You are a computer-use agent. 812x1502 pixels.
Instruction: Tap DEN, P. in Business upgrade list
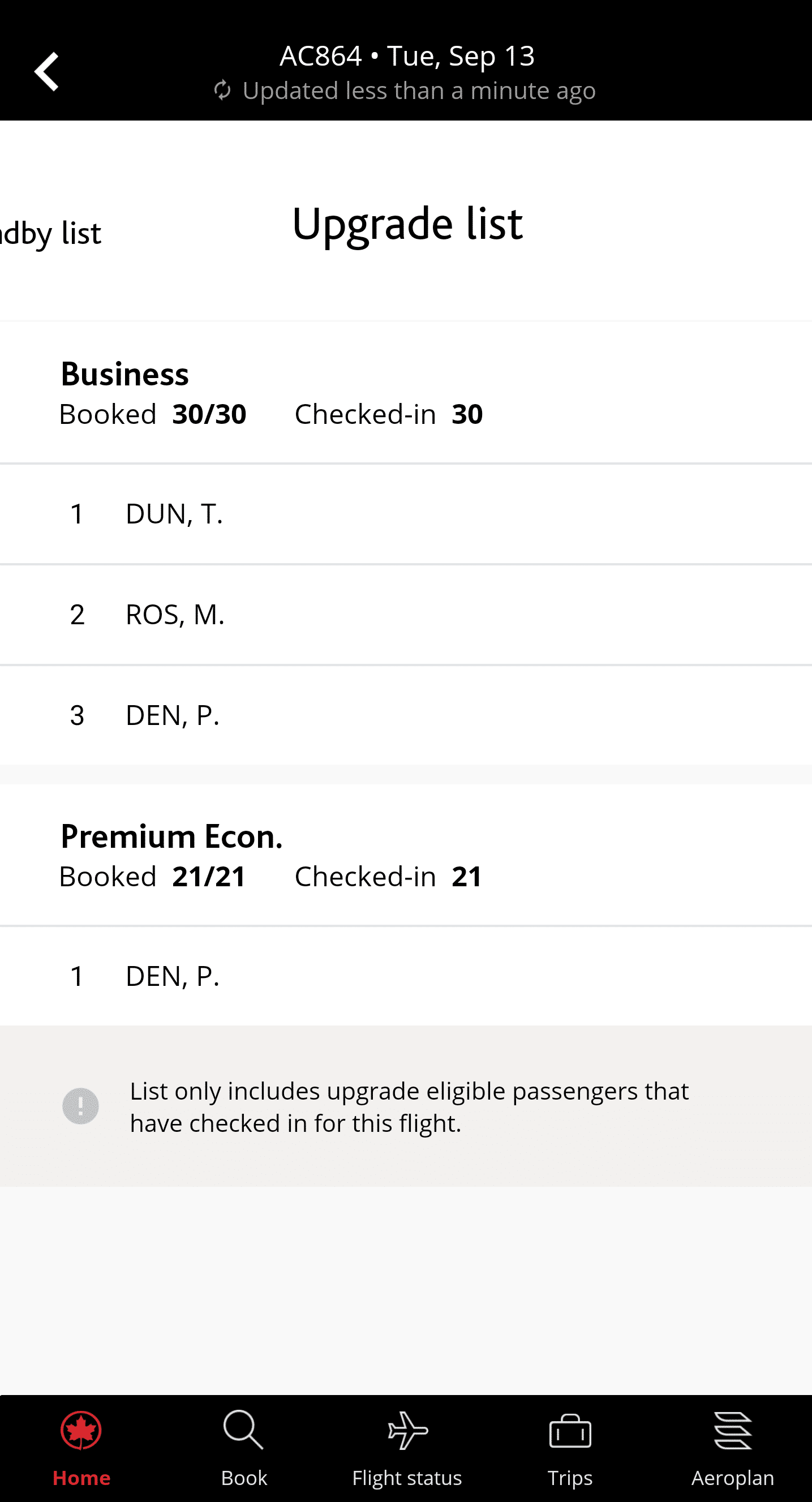click(x=173, y=715)
